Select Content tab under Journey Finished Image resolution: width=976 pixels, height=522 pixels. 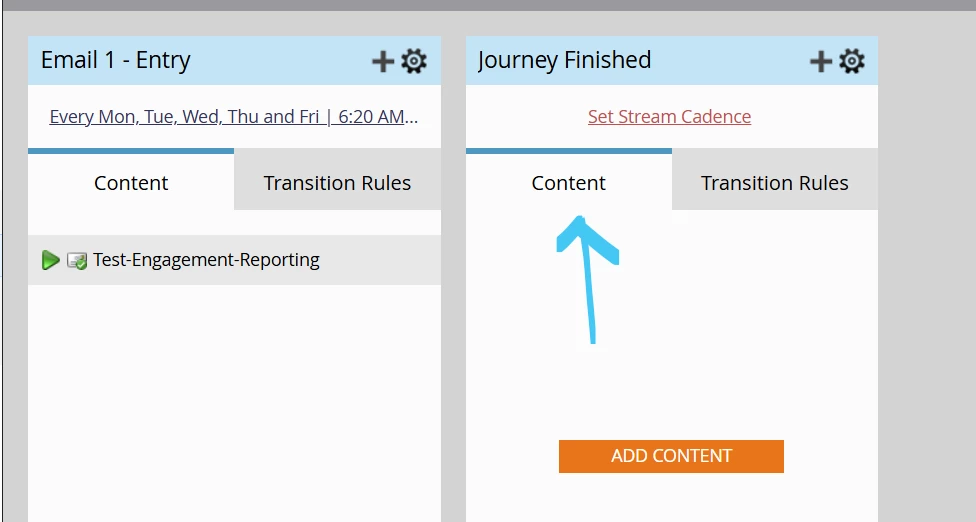coord(568,182)
